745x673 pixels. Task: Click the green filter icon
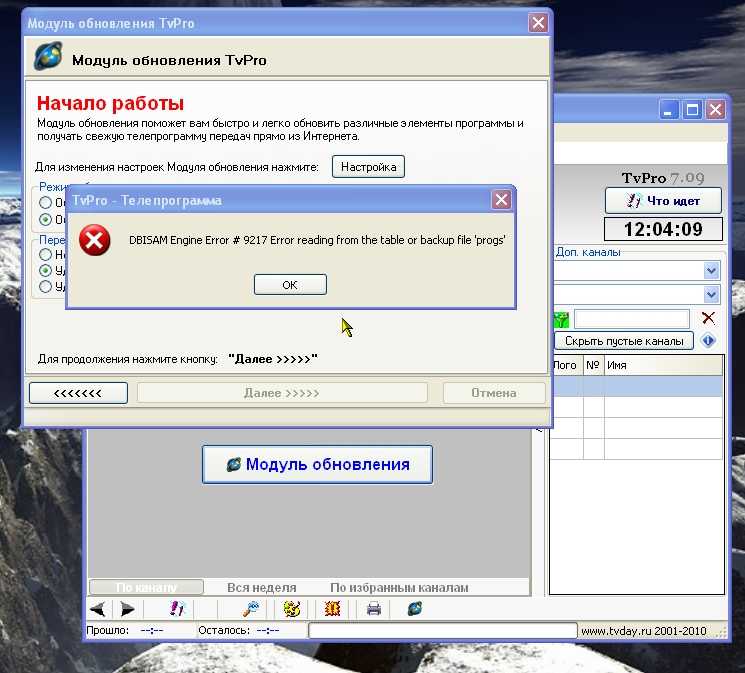[561, 319]
